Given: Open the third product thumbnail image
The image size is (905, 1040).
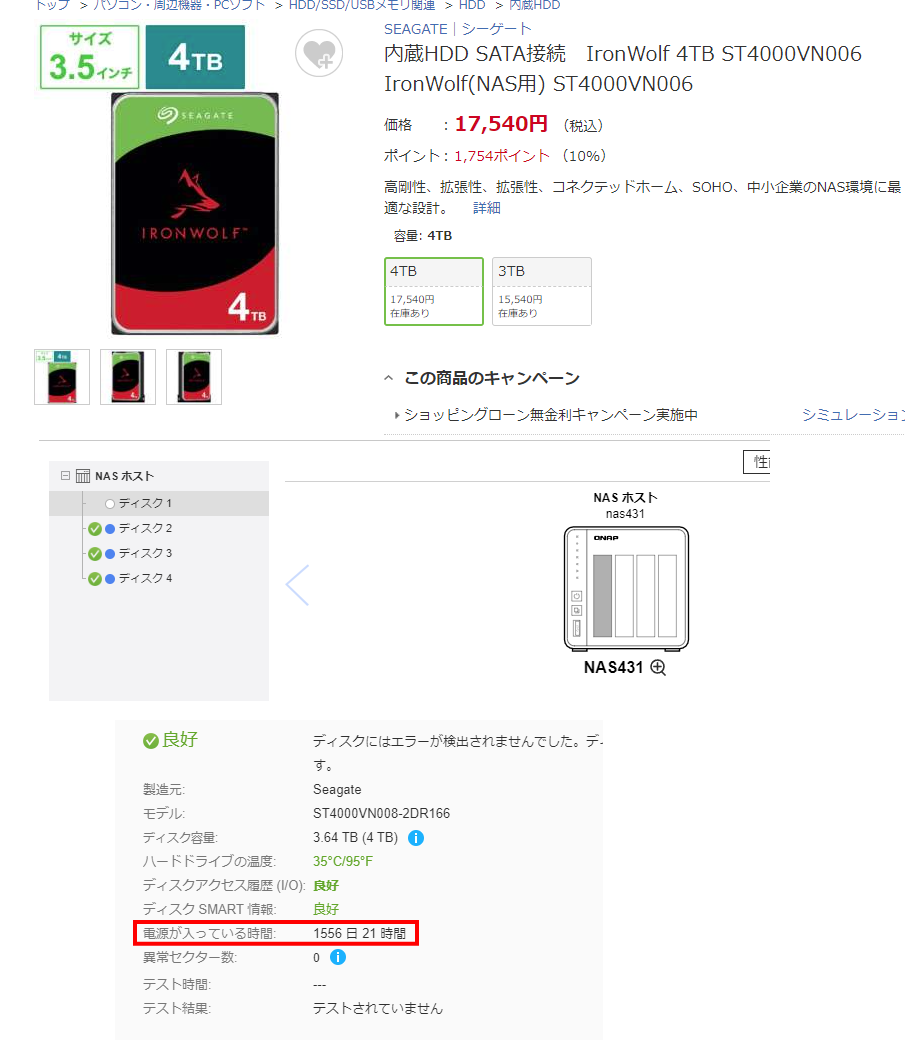Looking at the screenshot, I should (194, 377).
